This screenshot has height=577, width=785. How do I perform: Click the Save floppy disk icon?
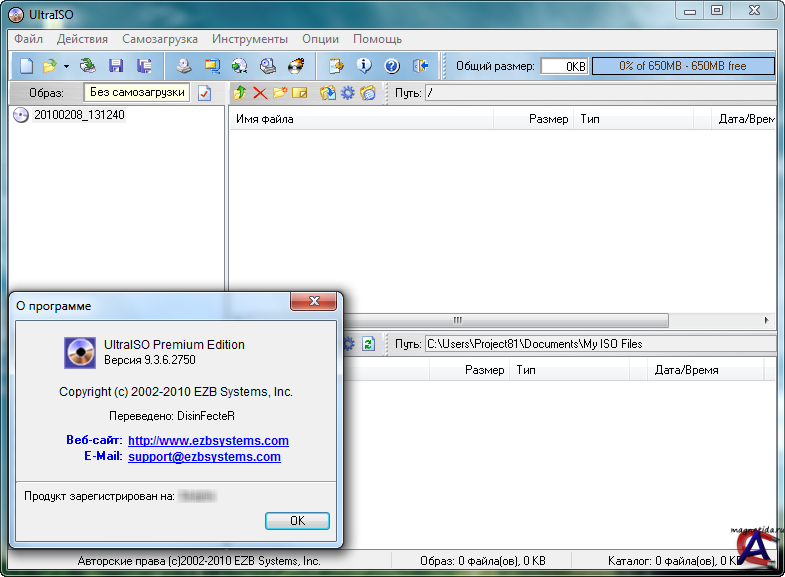pyautogui.click(x=116, y=66)
